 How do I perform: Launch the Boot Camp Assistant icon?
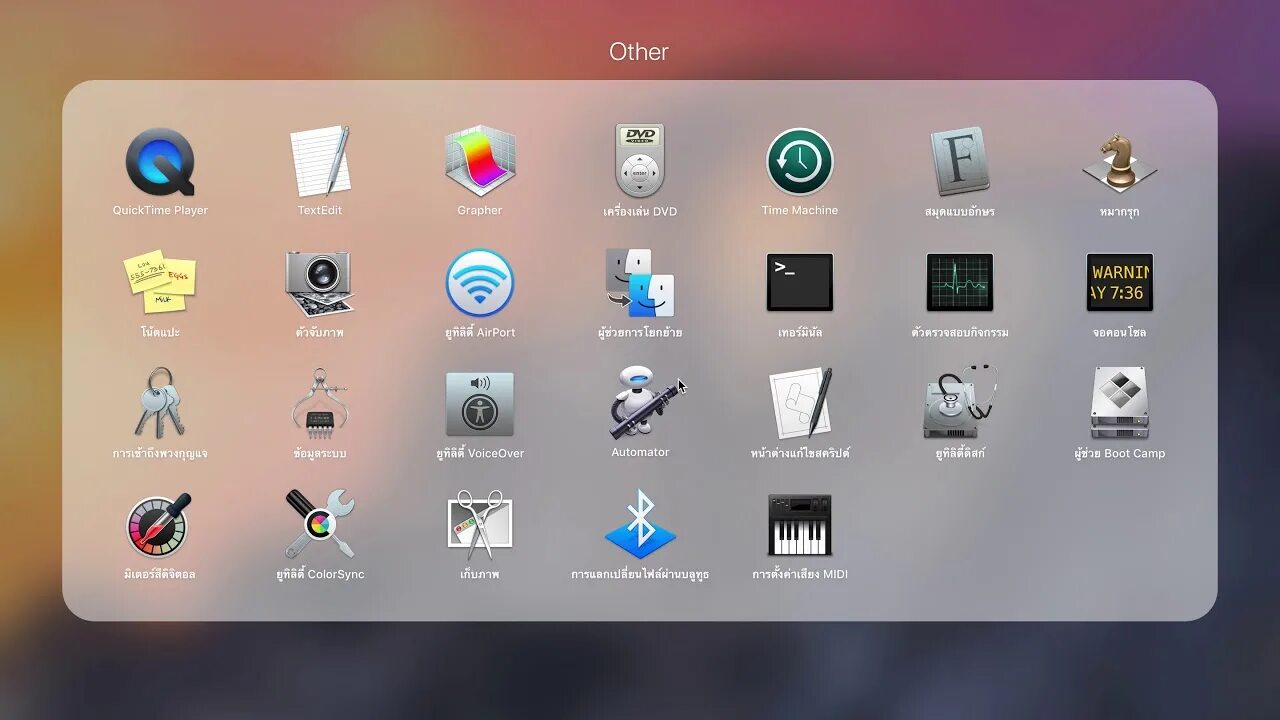1120,403
